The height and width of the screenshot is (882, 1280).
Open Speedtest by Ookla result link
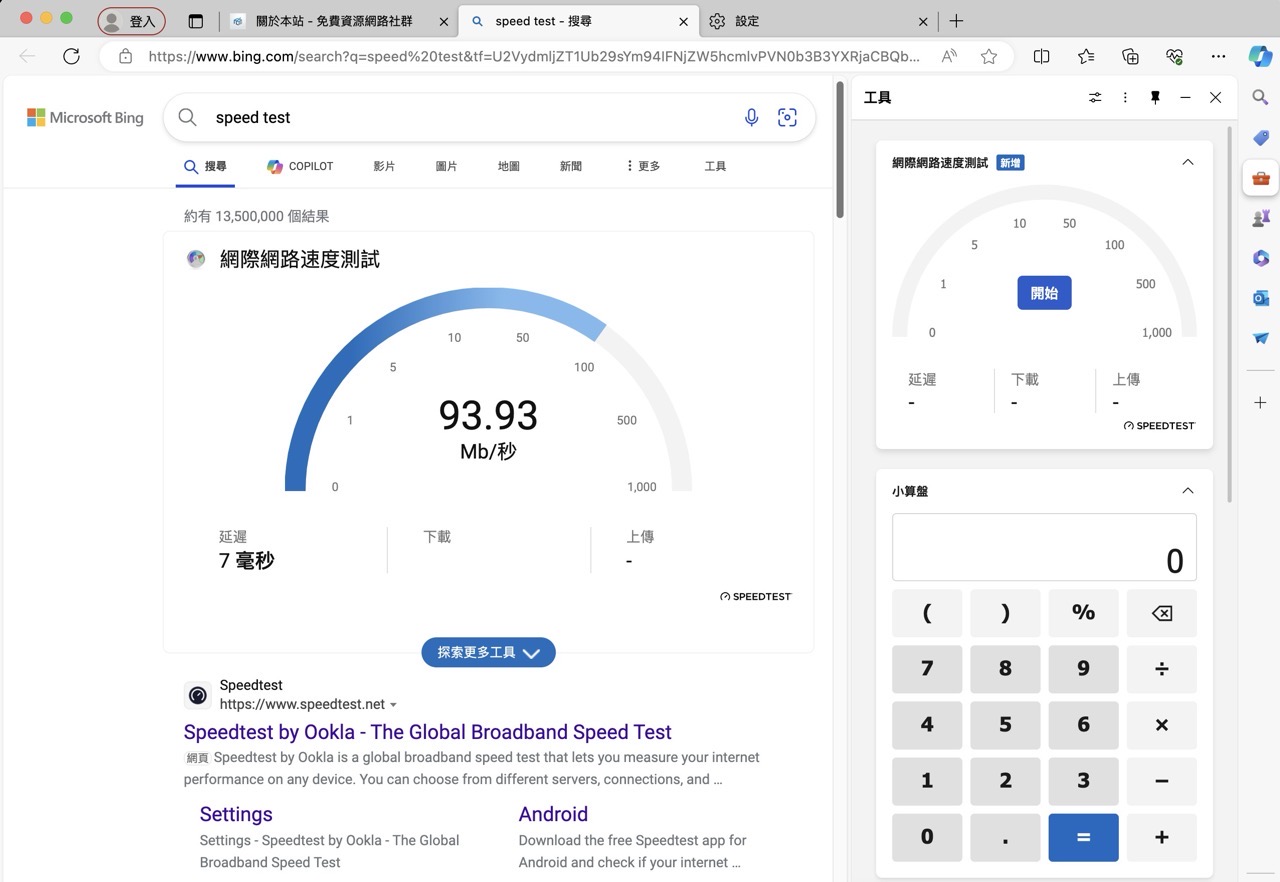point(427,732)
